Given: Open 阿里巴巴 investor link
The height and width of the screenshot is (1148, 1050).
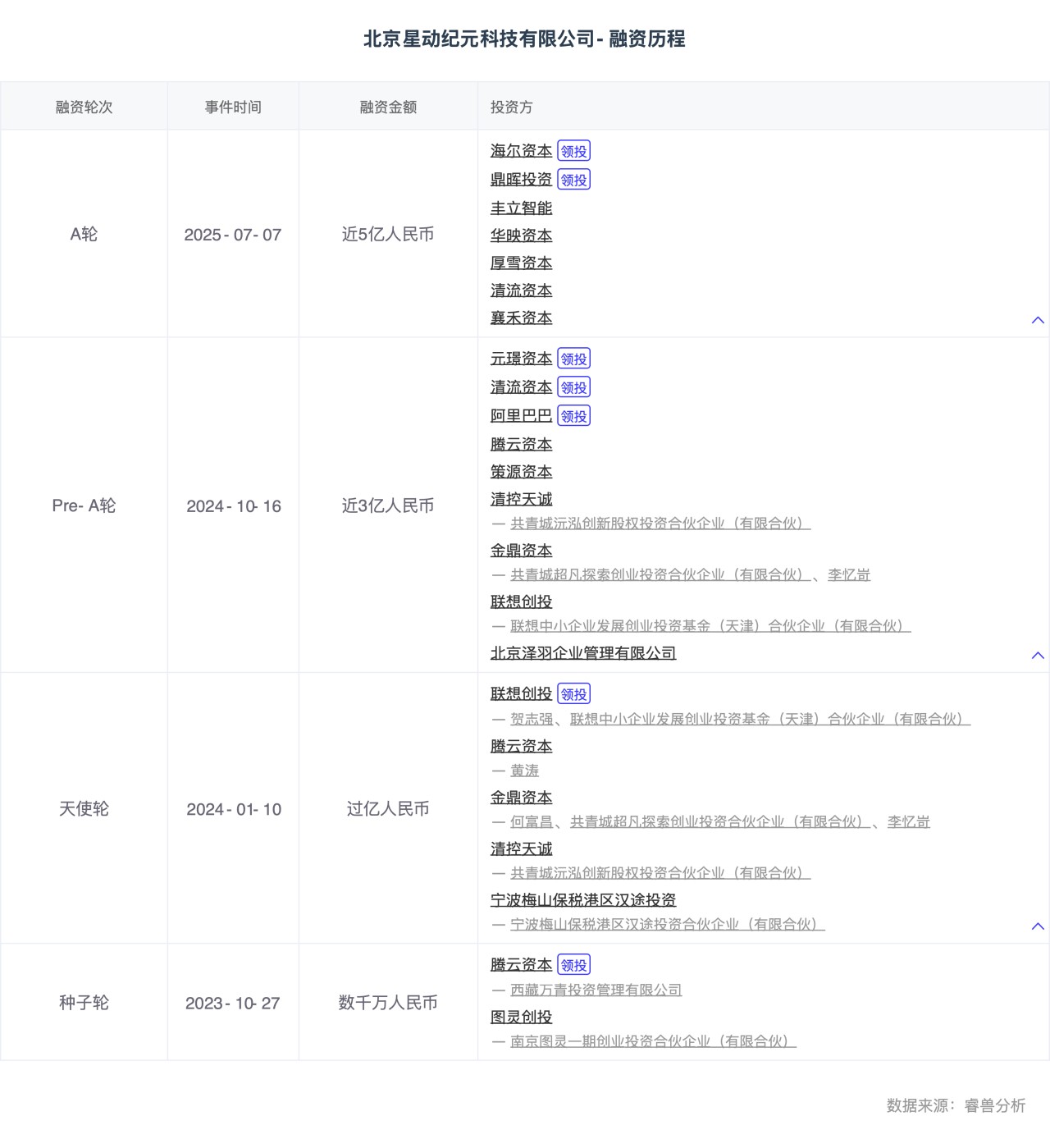Looking at the screenshot, I should click(x=521, y=416).
